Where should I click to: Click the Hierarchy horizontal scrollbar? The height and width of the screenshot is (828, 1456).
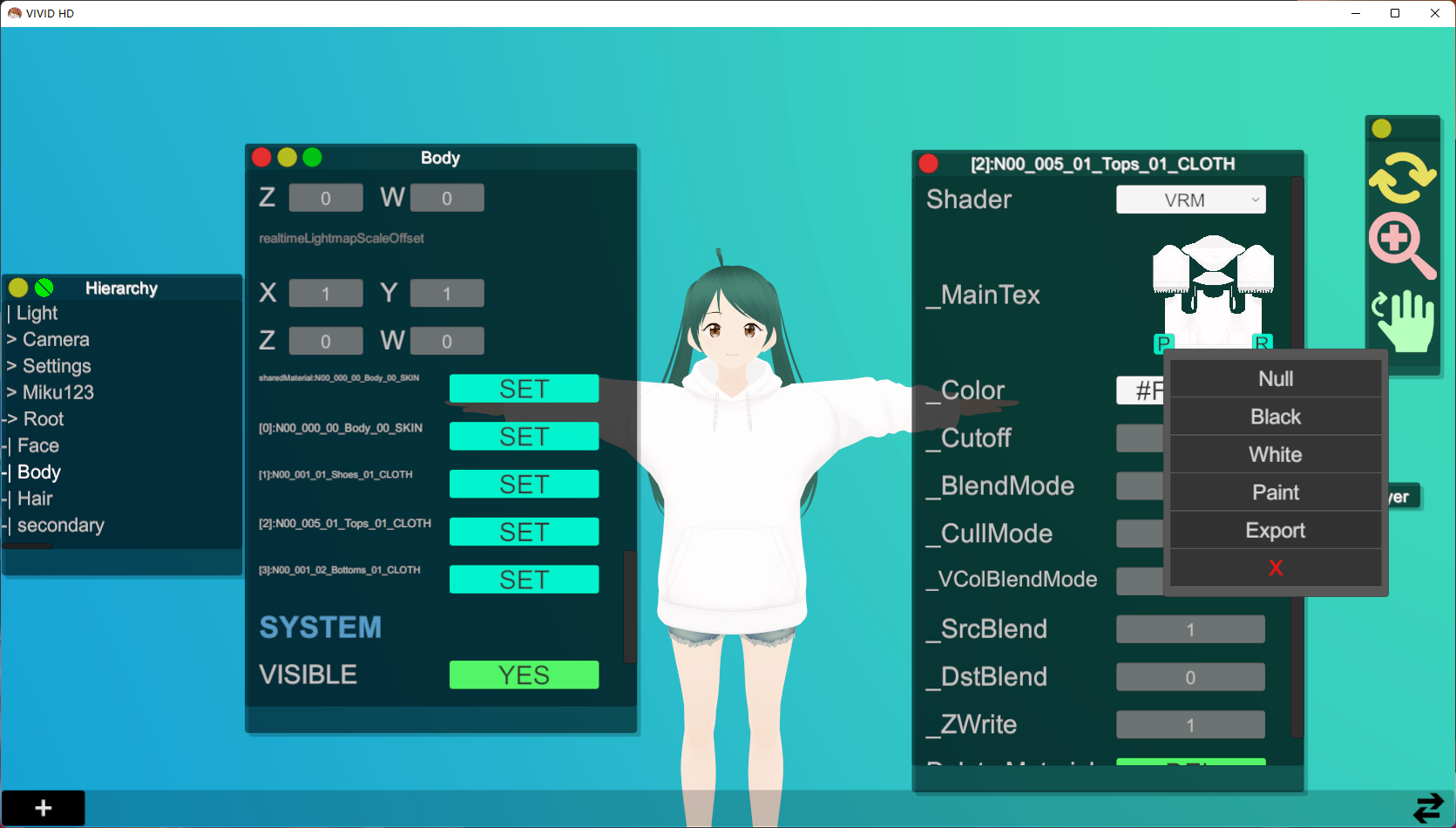[x=27, y=546]
